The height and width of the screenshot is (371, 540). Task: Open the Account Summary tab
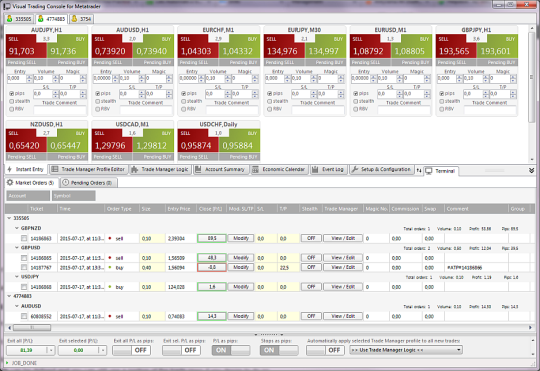click(220, 169)
